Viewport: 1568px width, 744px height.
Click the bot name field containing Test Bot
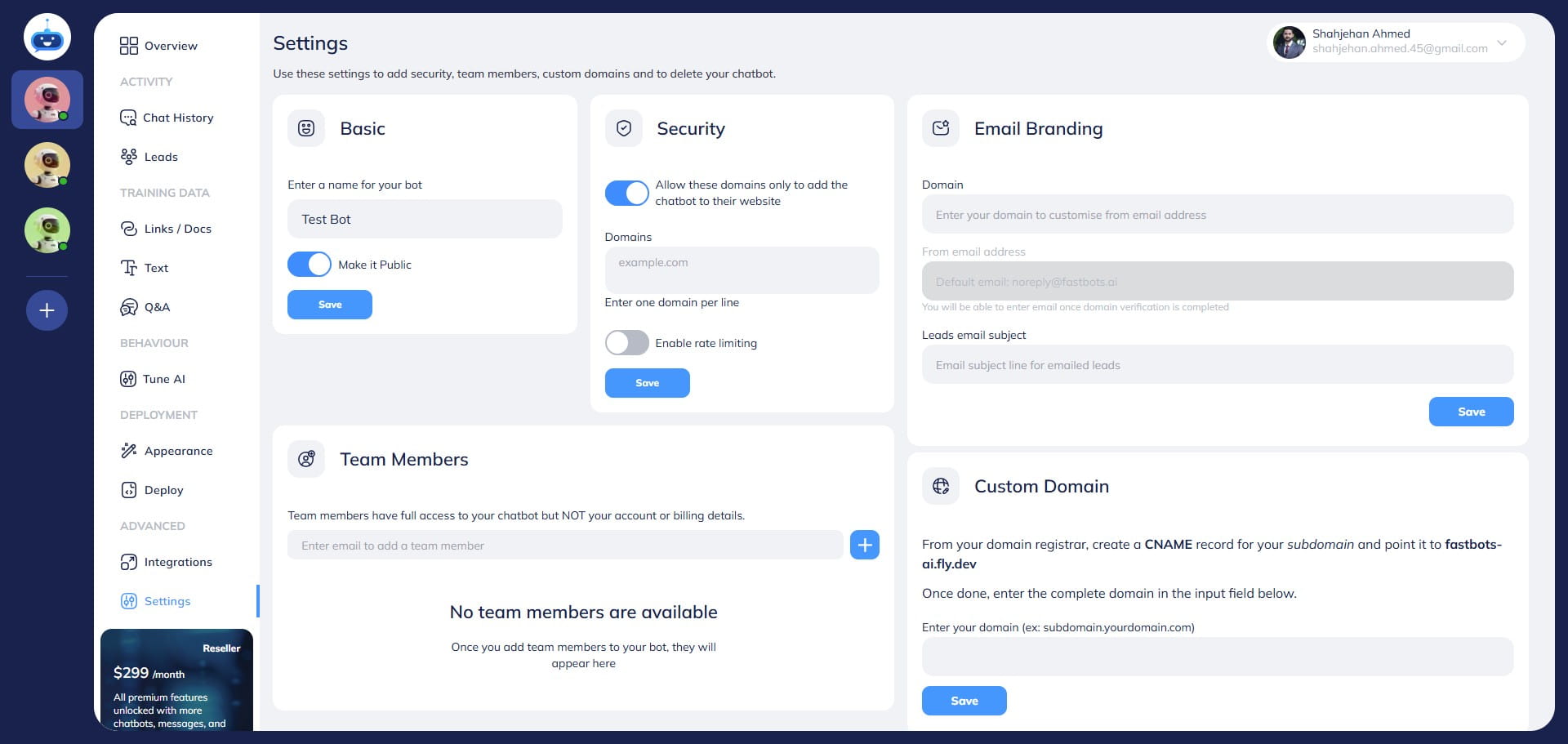click(425, 219)
